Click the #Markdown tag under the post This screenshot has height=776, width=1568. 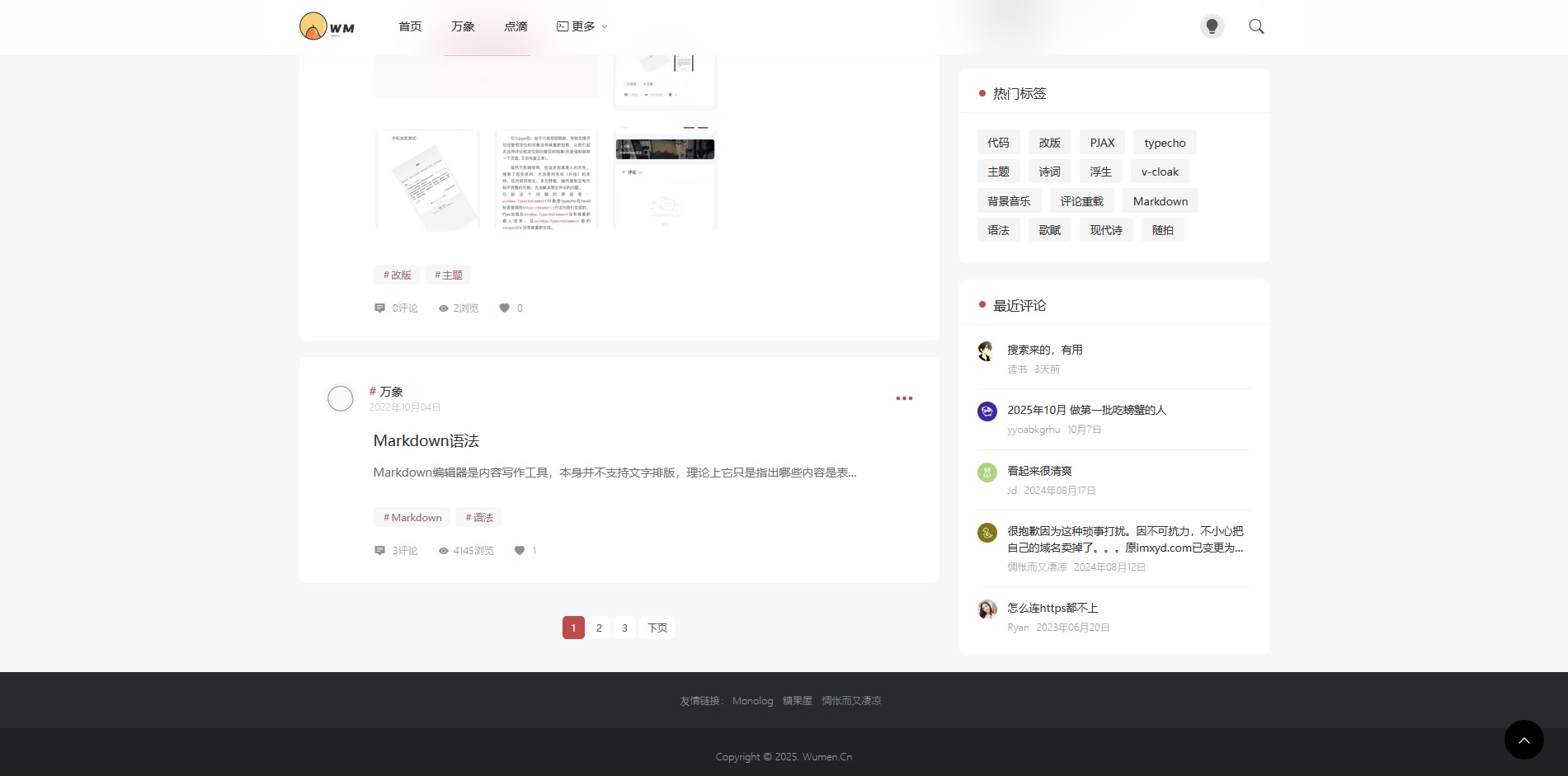coord(412,518)
